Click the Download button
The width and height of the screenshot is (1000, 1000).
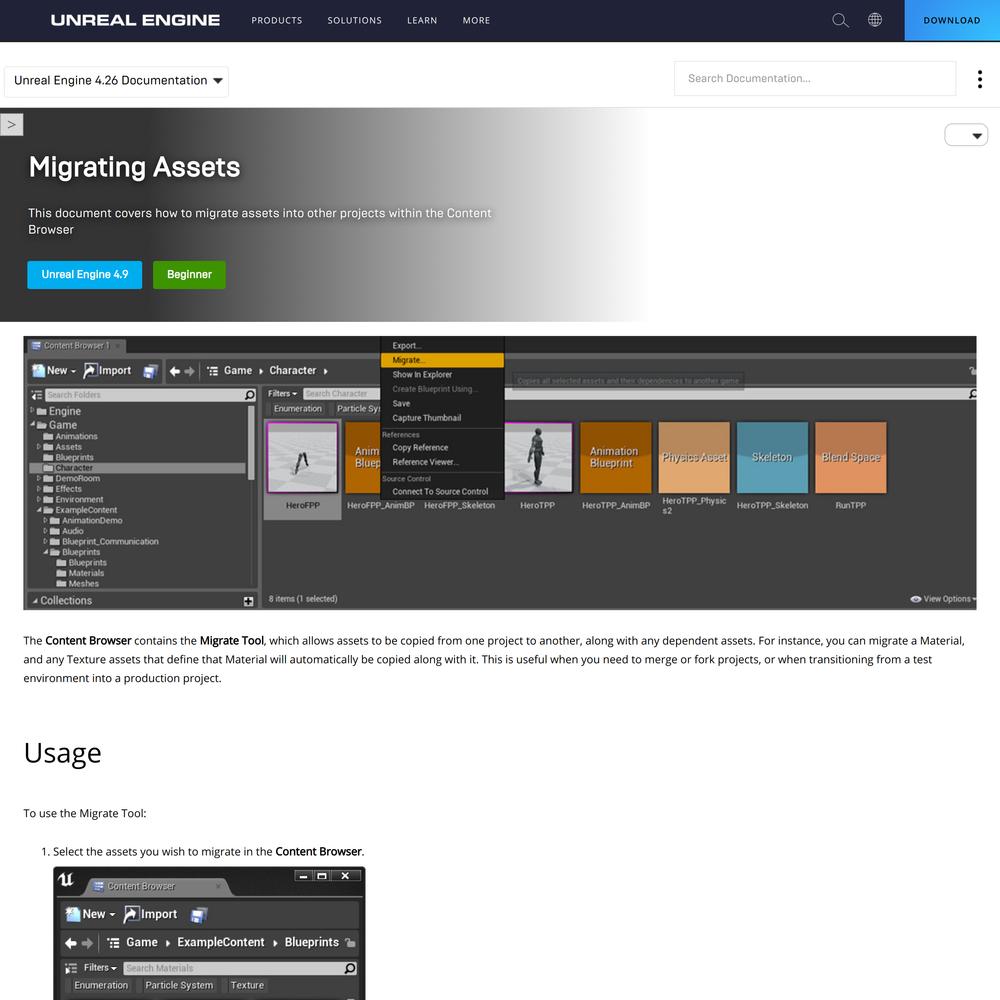pos(952,20)
